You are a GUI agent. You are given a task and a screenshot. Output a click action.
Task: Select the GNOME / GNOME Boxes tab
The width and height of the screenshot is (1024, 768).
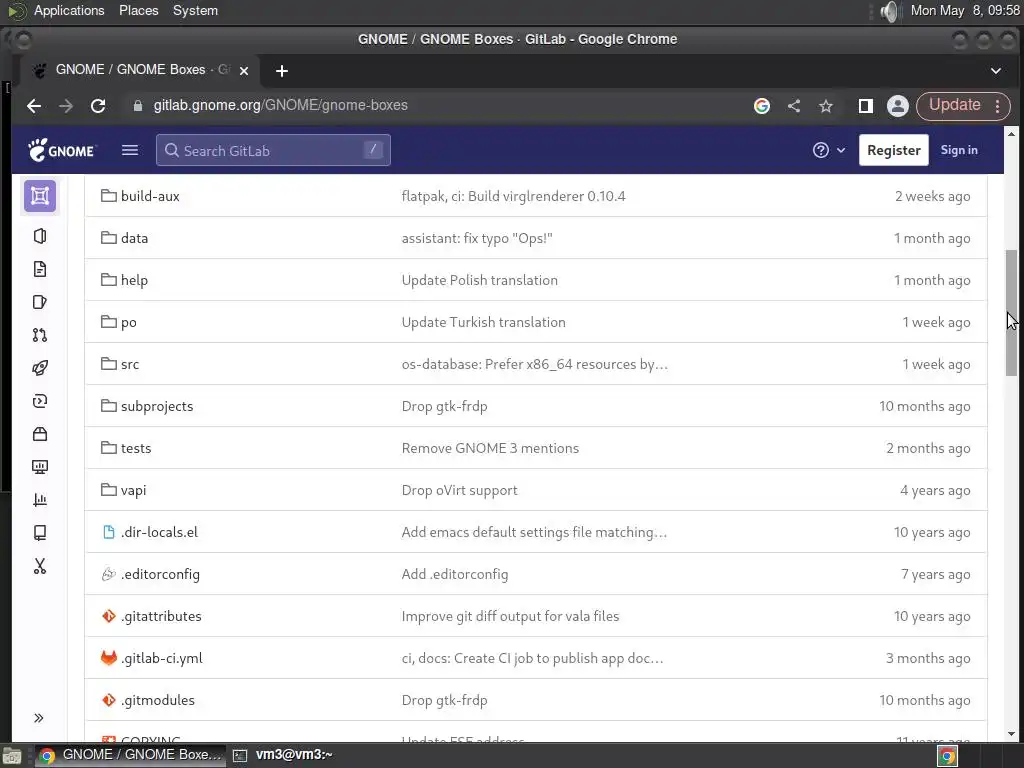point(140,70)
